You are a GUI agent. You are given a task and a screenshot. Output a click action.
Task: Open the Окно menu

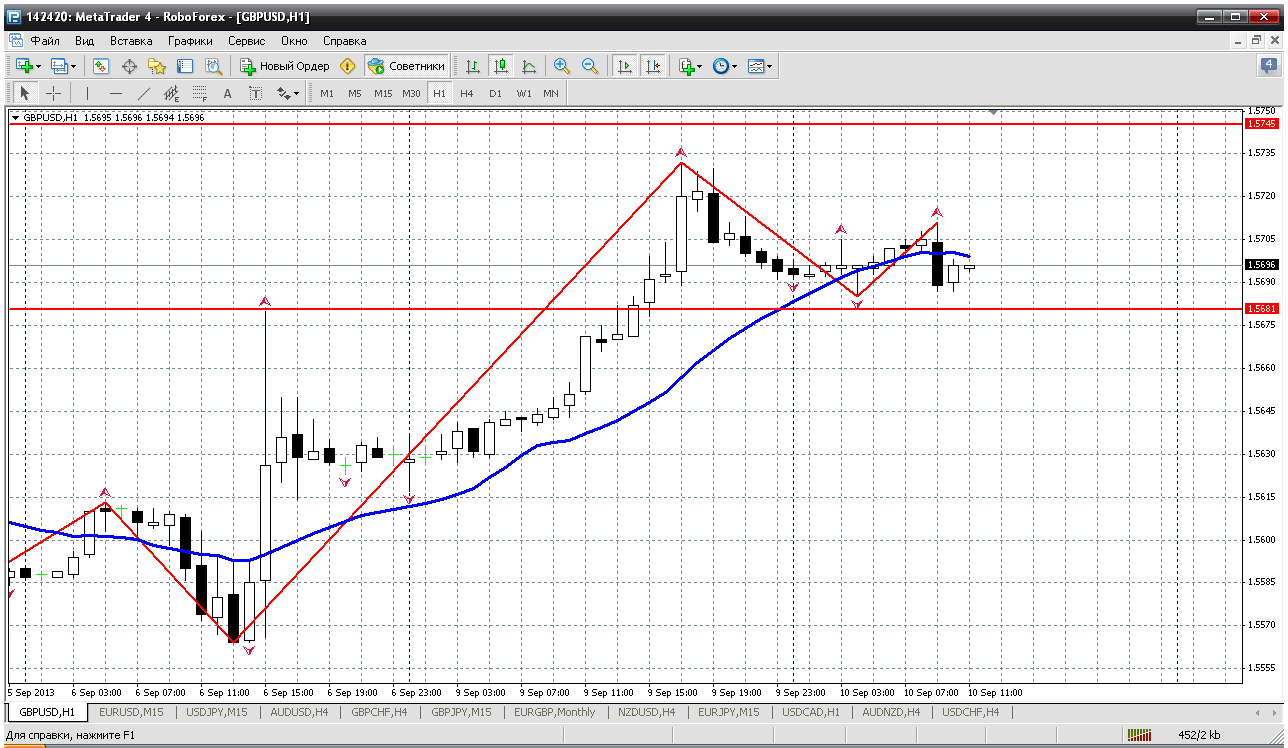[294, 41]
